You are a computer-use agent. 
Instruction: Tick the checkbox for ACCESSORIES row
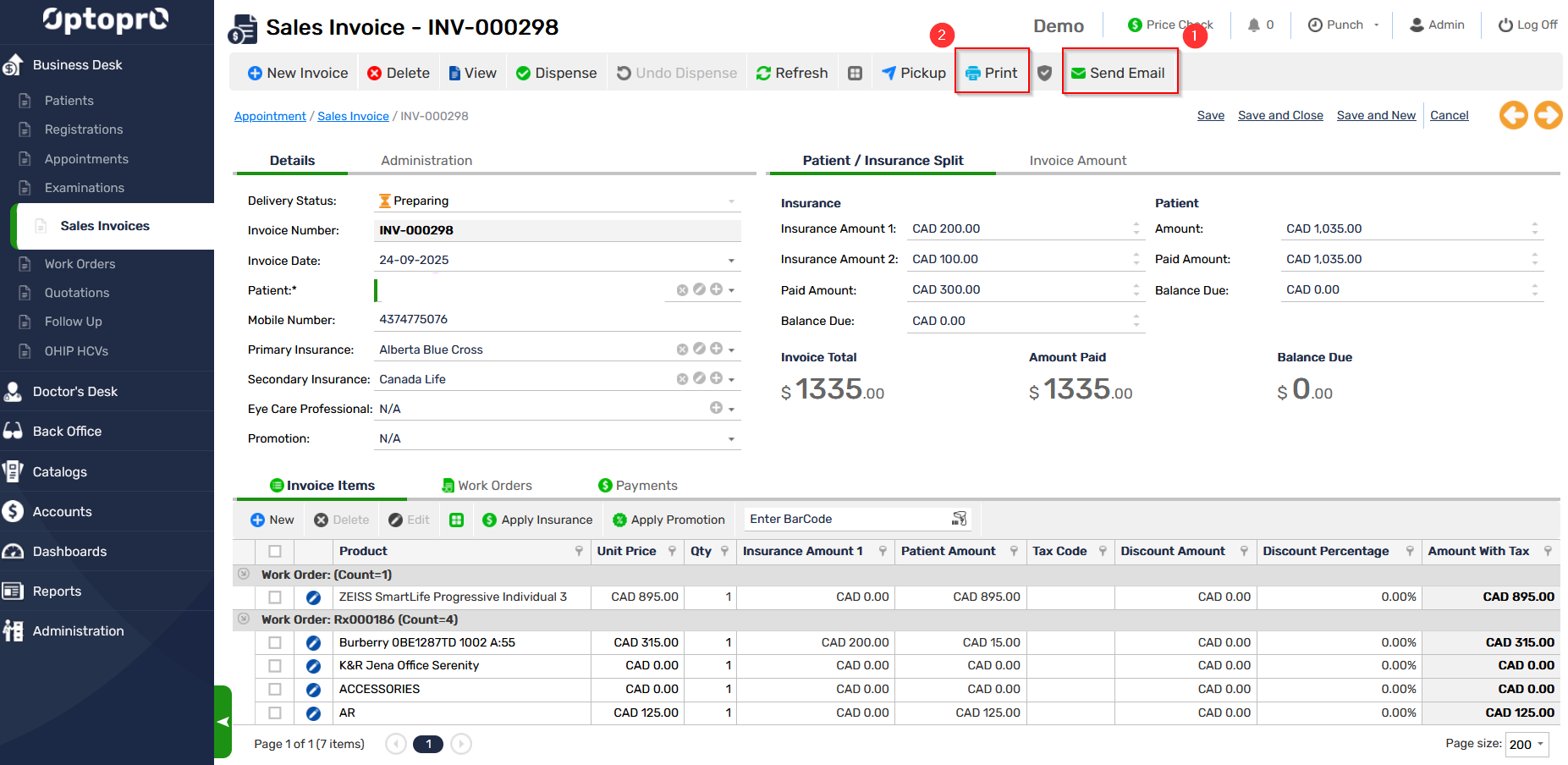click(275, 690)
